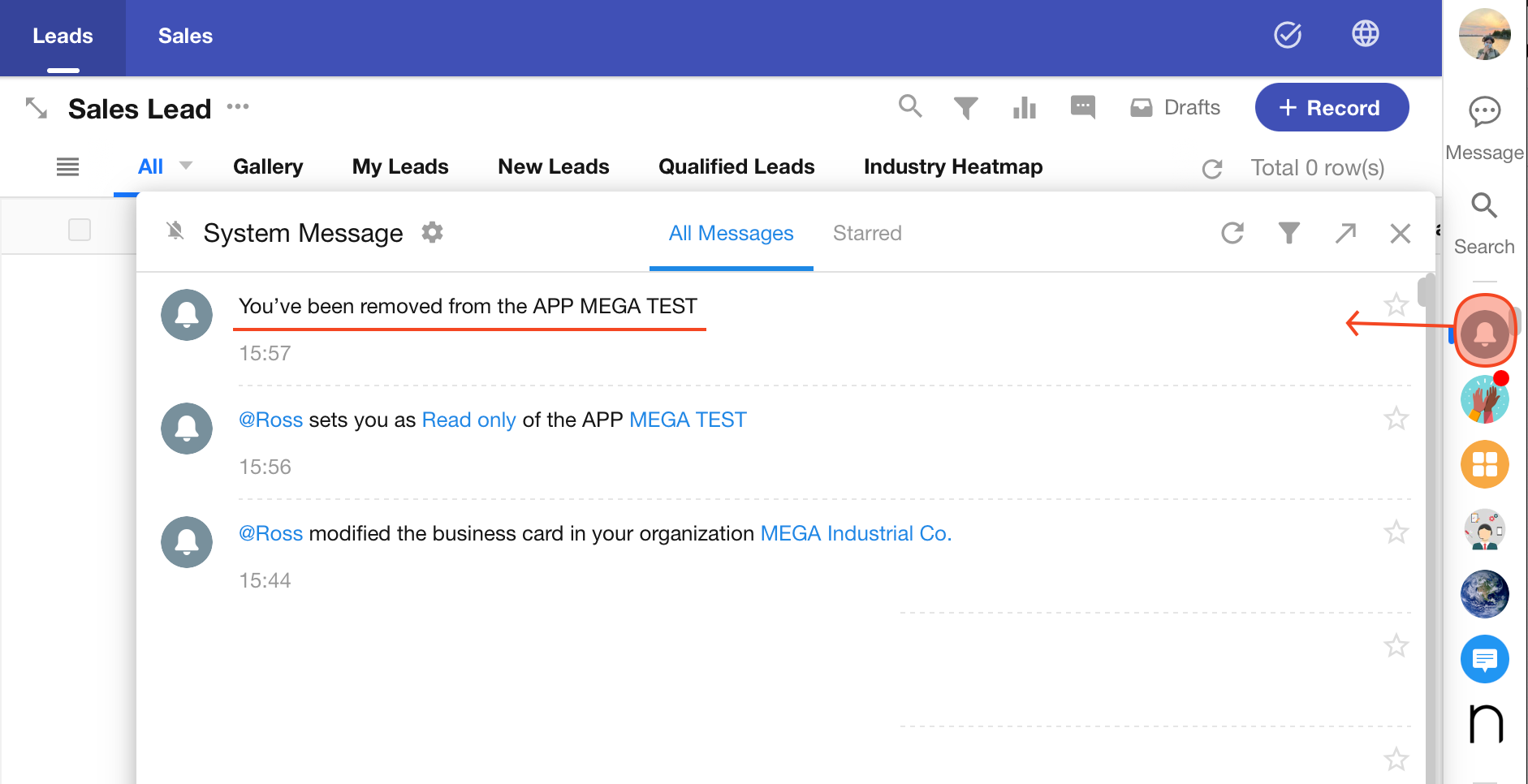Expand the view list hamburger menu
The image size is (1528, 784).
[67, 167]
